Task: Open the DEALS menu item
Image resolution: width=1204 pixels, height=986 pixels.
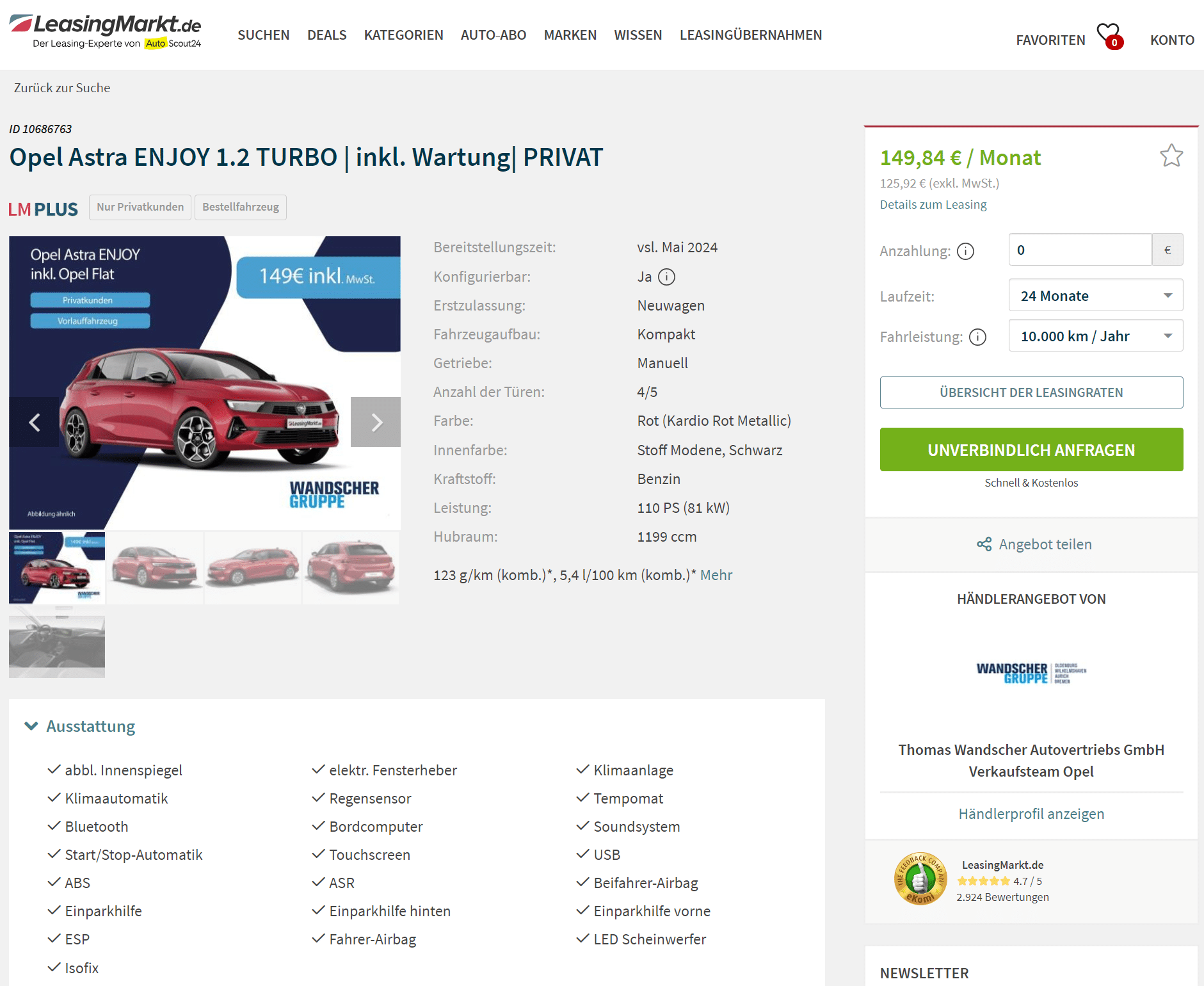Action: click(x=326, y=35)
